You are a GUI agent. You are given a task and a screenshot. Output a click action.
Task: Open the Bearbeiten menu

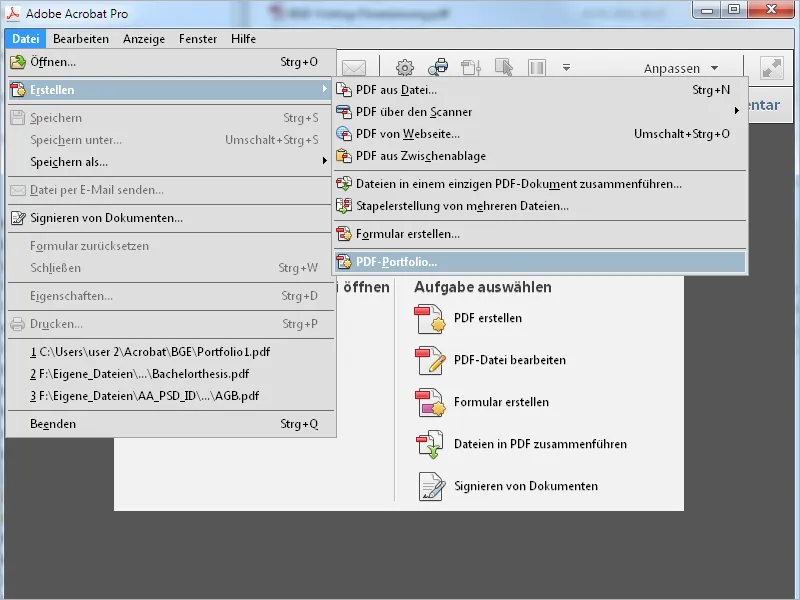pyautogui.click(x=81, y=39)
